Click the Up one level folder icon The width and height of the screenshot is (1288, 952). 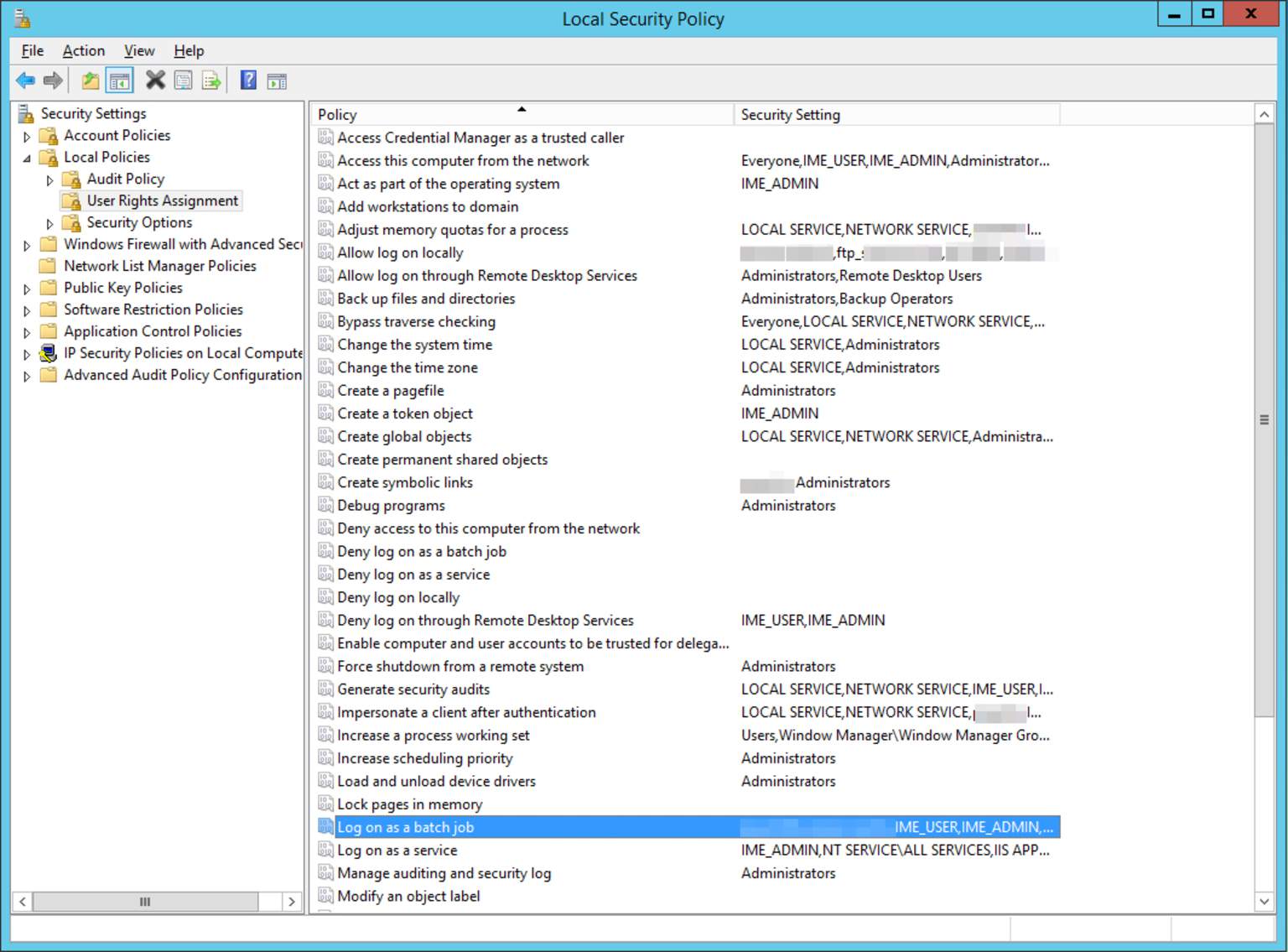(x=88, y=80)
